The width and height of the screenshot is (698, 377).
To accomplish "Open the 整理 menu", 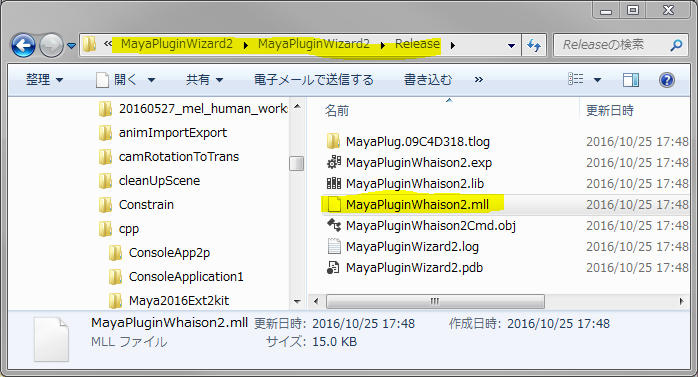I will 44,80.
